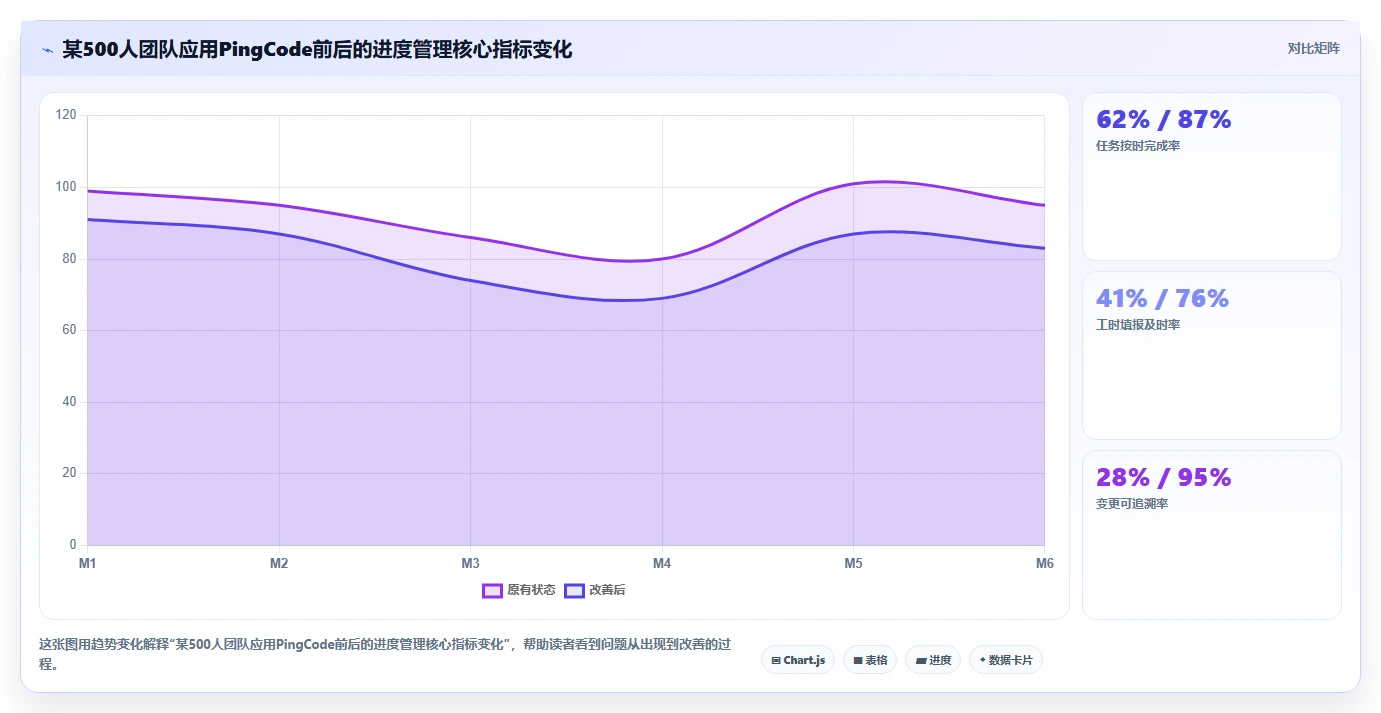The width and height of the screenshot is (1381, 713).
Task: Click the 120 y-axis value
Action: (66, 115)
